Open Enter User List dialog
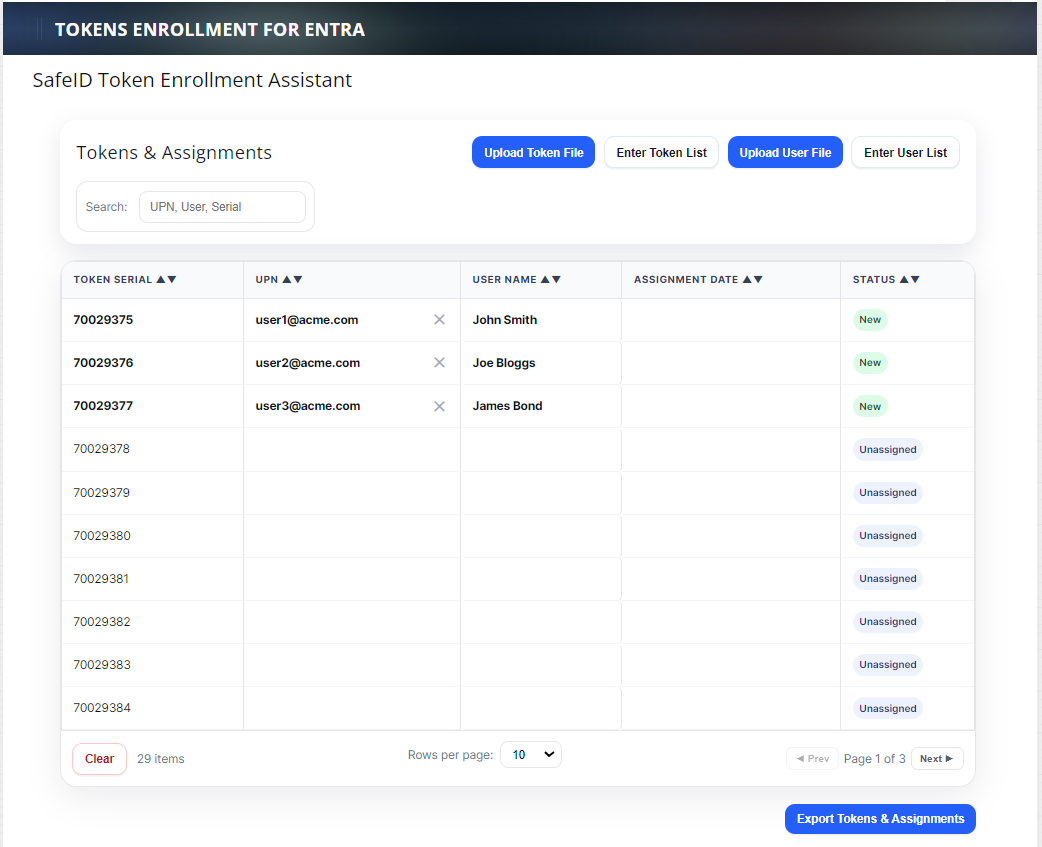The width and height of the screenshot is (1042, 847). point(905,153)
